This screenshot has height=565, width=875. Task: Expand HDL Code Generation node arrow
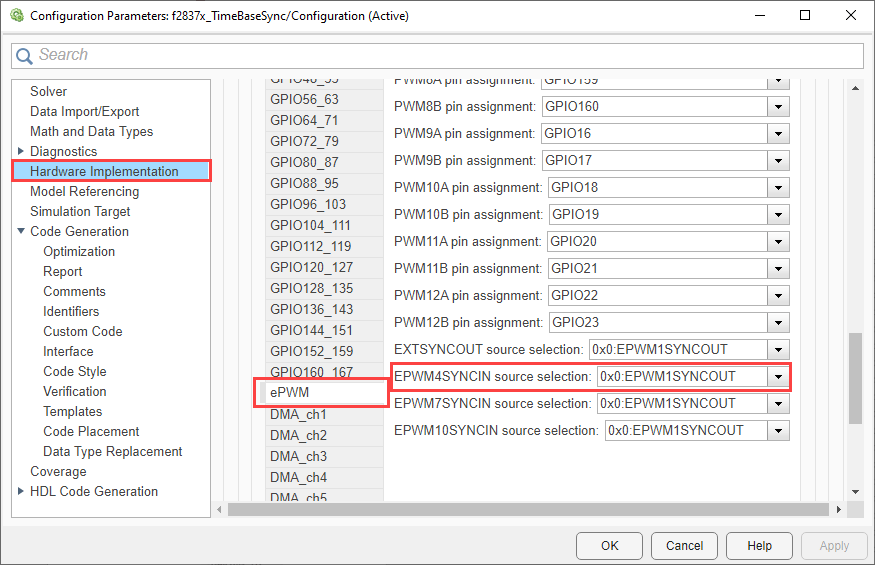21,491
